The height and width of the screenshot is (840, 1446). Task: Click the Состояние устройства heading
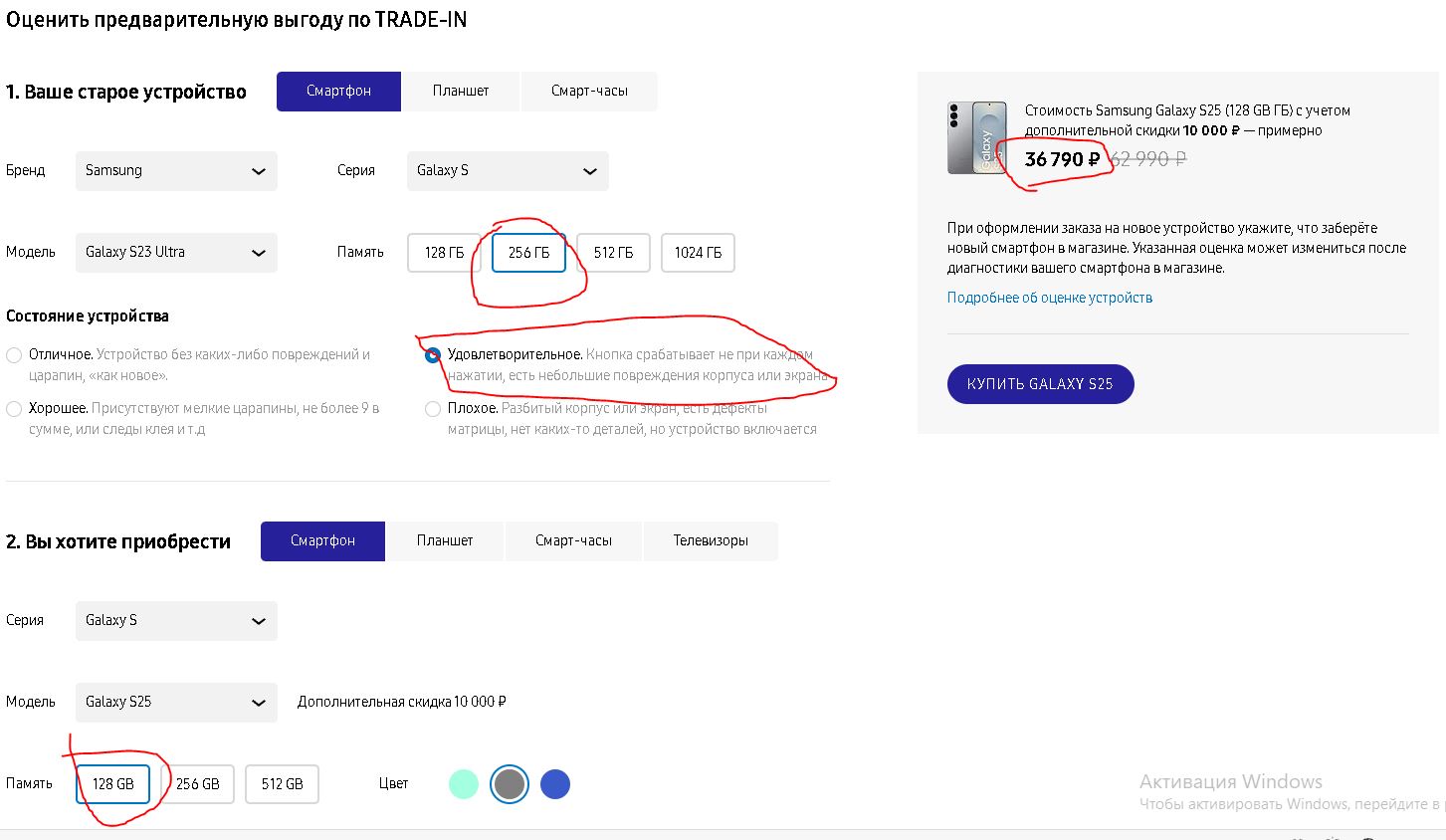(x=88, y=316)
